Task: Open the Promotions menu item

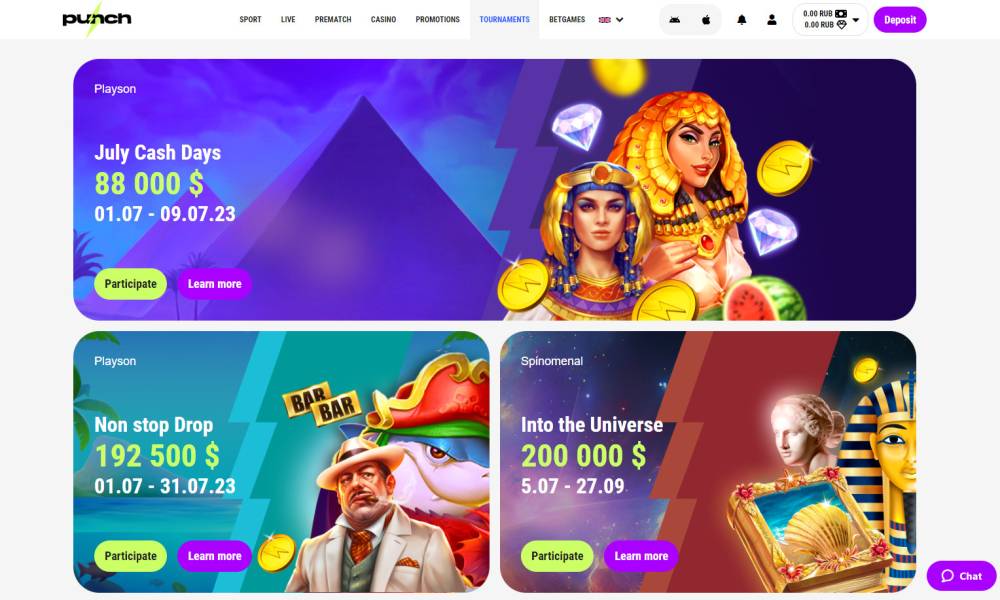Action: click(x=438, y=20)
